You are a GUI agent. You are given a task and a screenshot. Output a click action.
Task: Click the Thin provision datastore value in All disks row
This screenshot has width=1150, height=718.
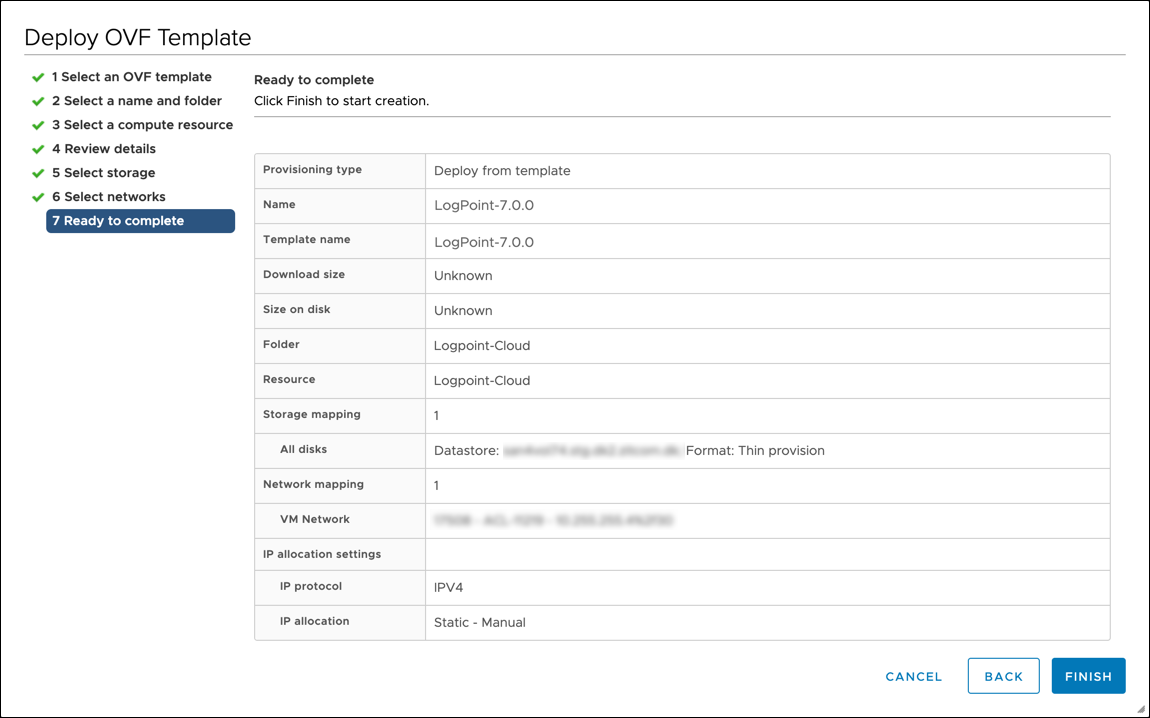629,451
